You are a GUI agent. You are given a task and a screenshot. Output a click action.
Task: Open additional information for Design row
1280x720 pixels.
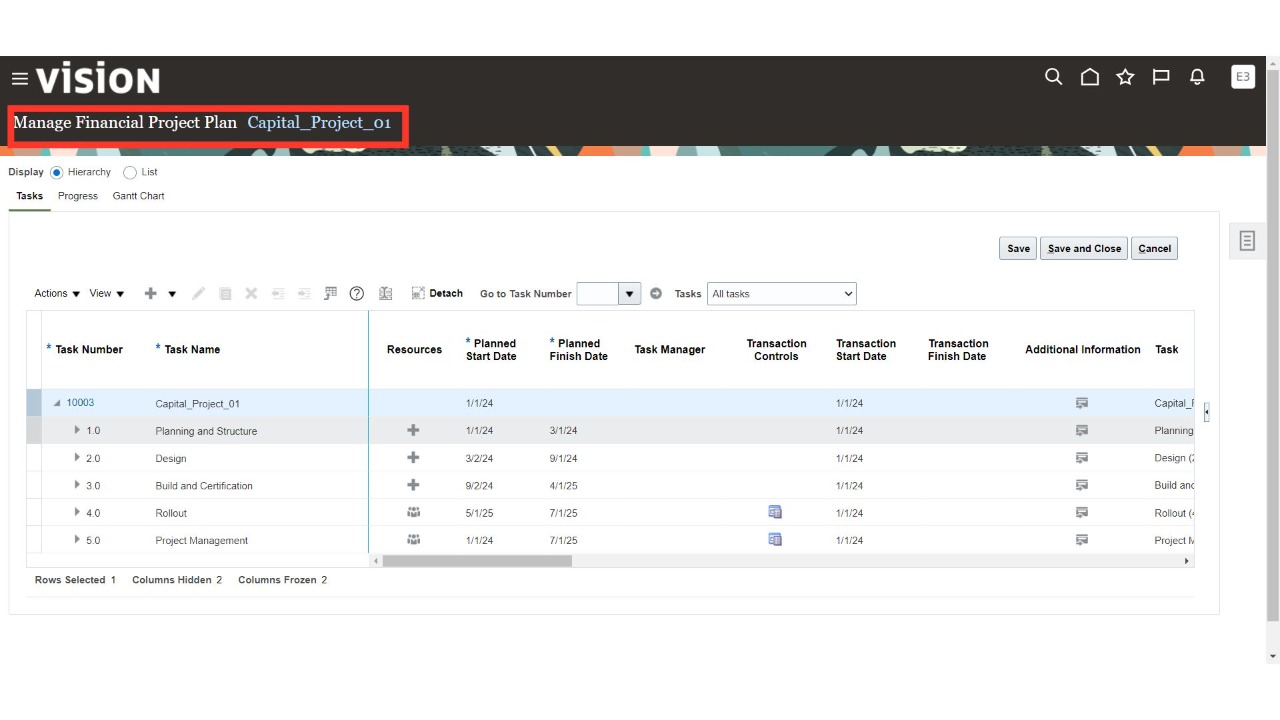tap(1081, 457)
